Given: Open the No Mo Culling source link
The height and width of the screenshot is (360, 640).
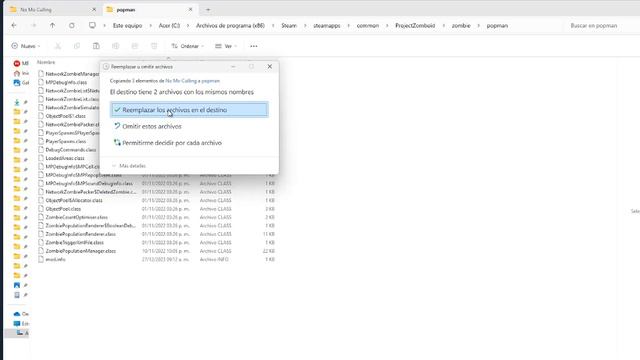Looking at the screenshot, I should pos(183,81).
